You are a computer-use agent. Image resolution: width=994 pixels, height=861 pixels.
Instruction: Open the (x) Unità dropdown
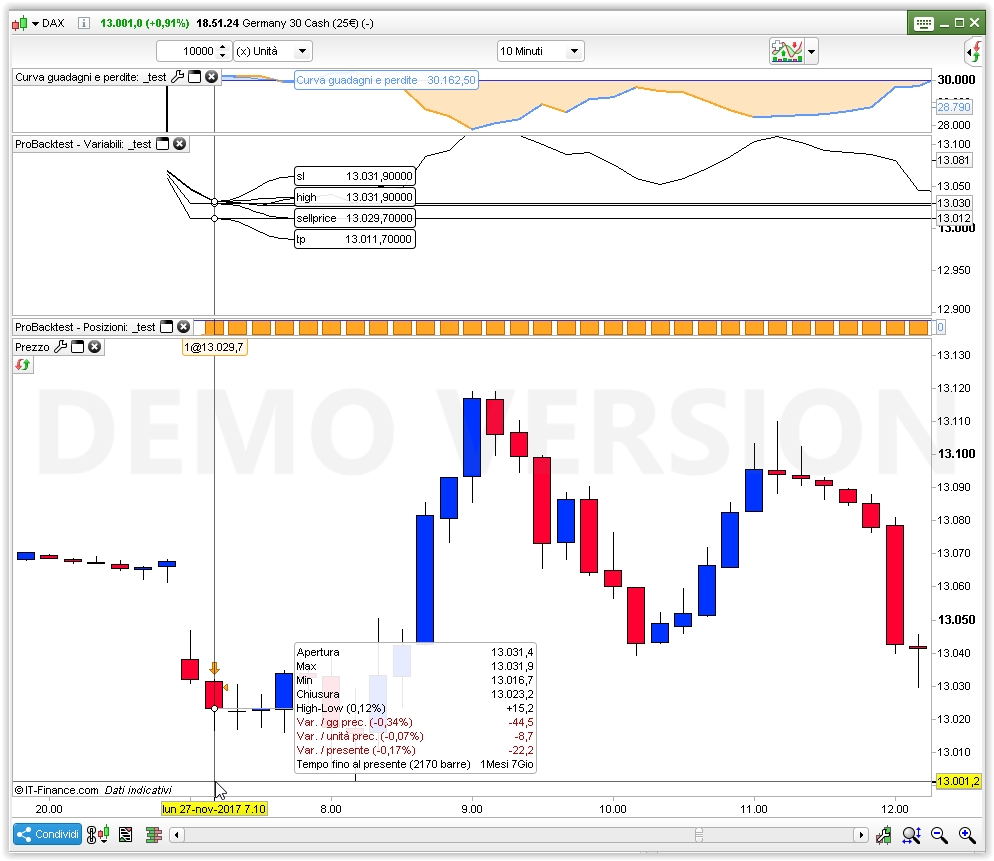point(273,51)
